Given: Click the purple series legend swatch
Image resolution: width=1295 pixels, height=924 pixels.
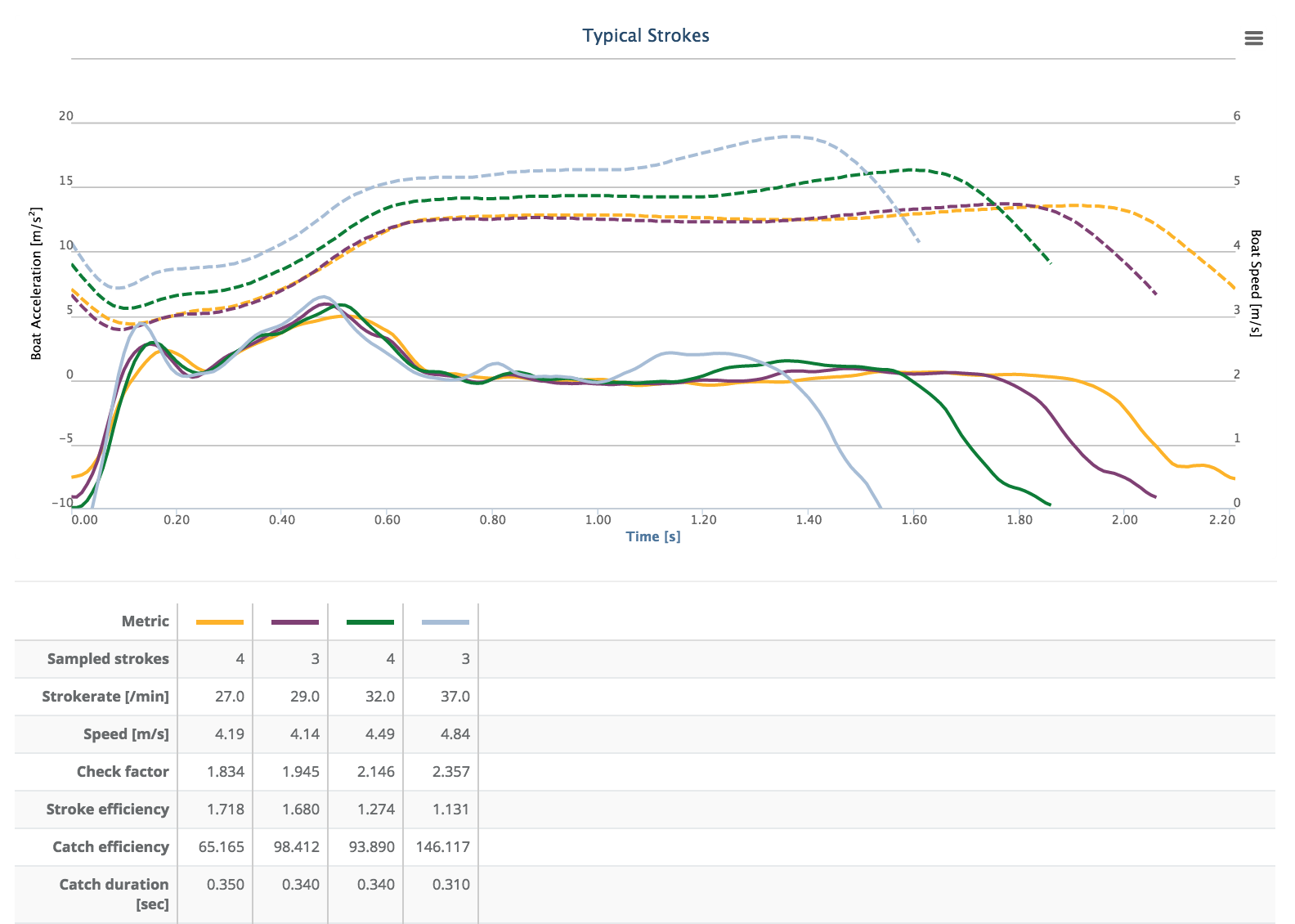Looking at the screenshot, I should point(295,622).
